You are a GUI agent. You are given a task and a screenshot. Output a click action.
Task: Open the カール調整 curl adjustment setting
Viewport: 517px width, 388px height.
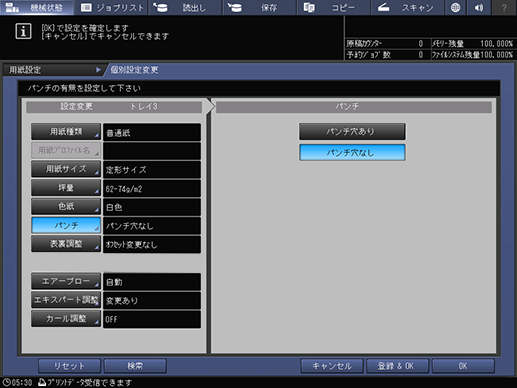(x=66, y=318)
